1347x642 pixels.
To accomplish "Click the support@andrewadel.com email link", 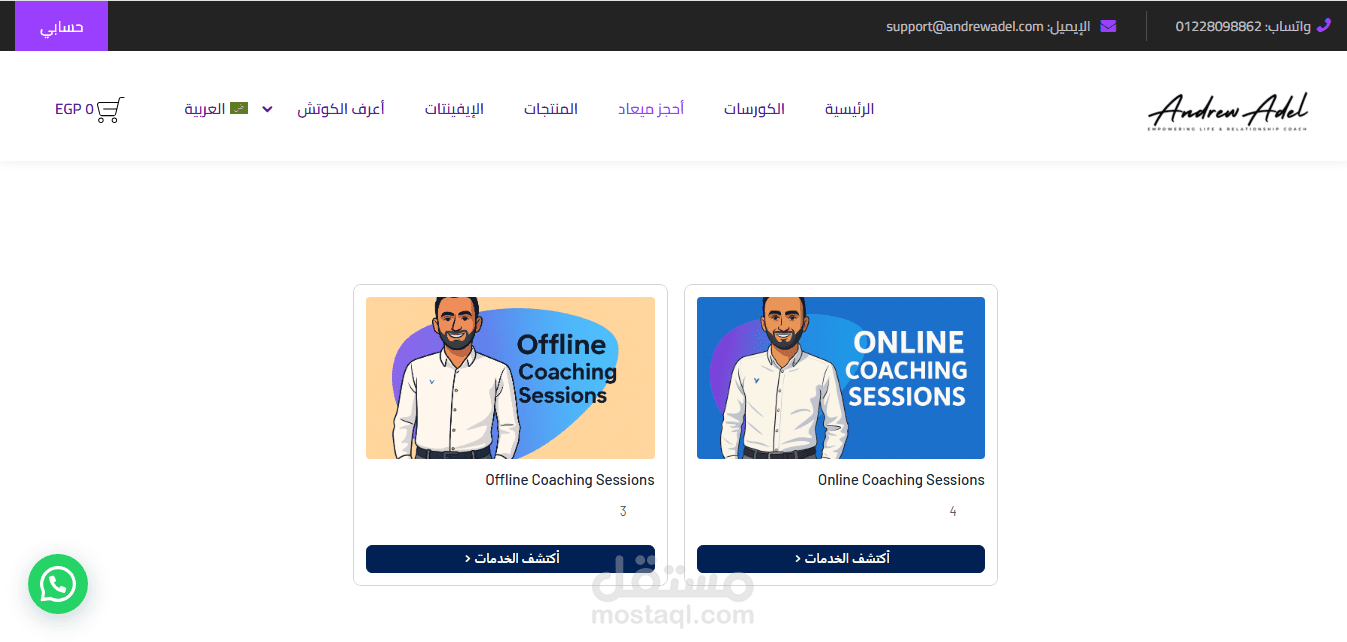I will tap(965, 27).
